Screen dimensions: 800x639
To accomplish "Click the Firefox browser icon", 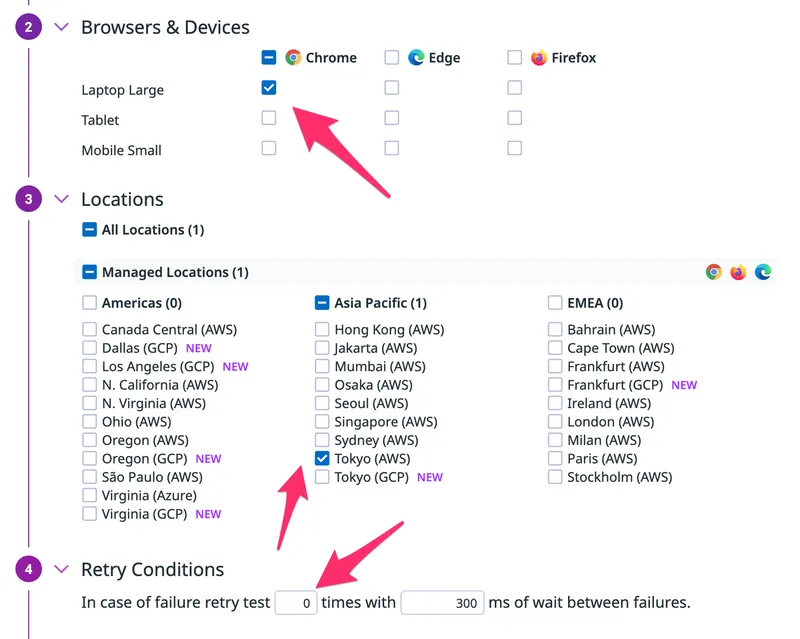I will [x=539, y=58].
